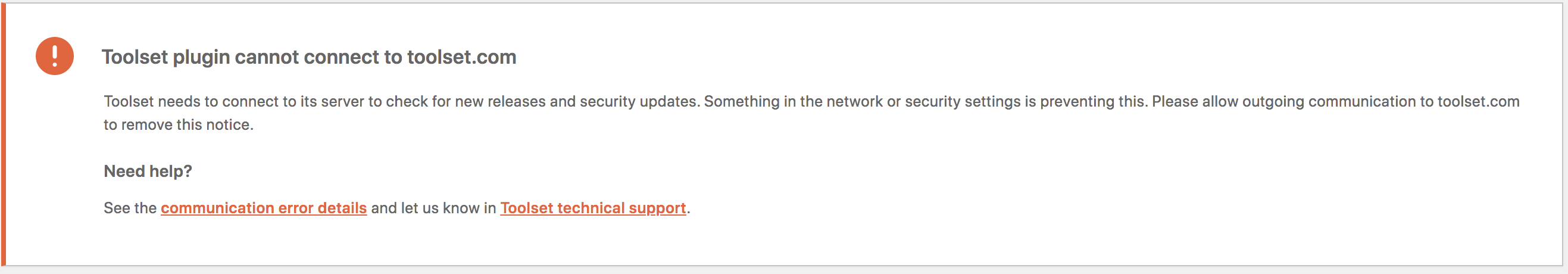Screen dimensions: 1568x274
Task: Click the word 'Toolset' starting the heading
Action: pos(135,57)
